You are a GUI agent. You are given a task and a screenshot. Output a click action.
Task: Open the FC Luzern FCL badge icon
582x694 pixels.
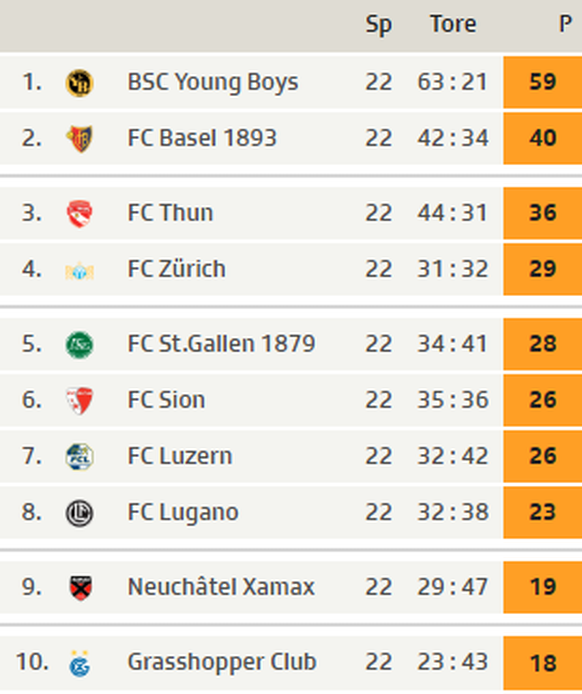click(80, 457)
